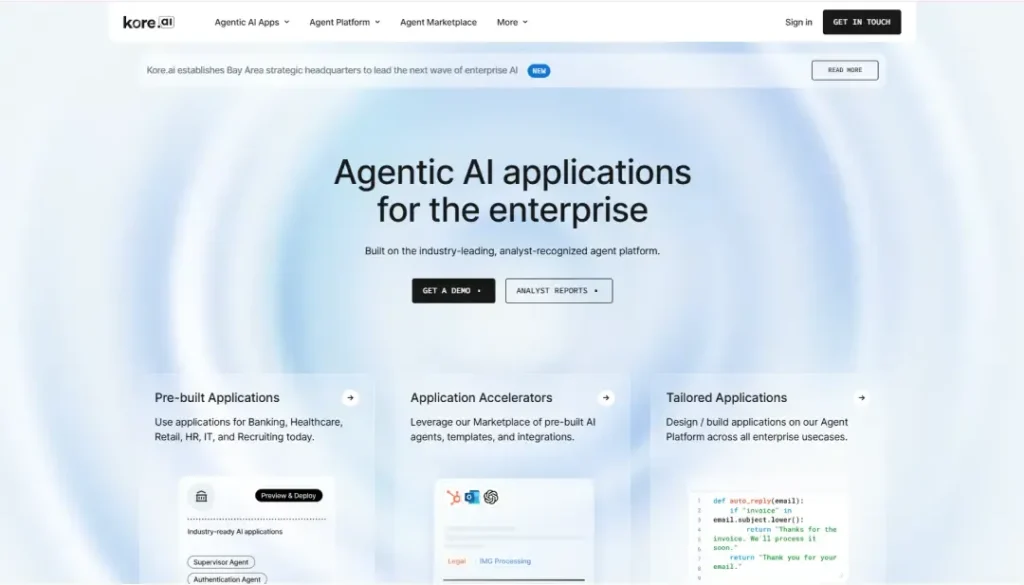Click the HubSpot integration icon

(453, 498)
